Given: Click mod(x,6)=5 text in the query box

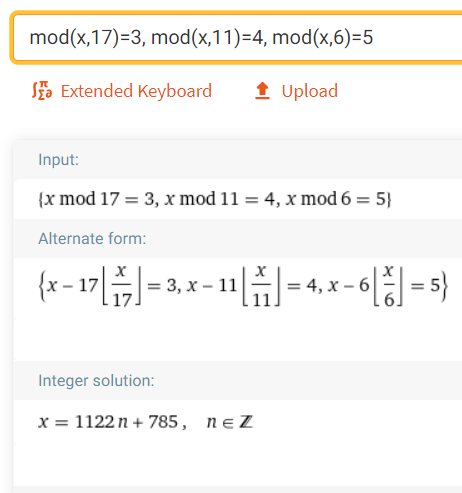Looking at the screenshot, I should click(322, 37).
